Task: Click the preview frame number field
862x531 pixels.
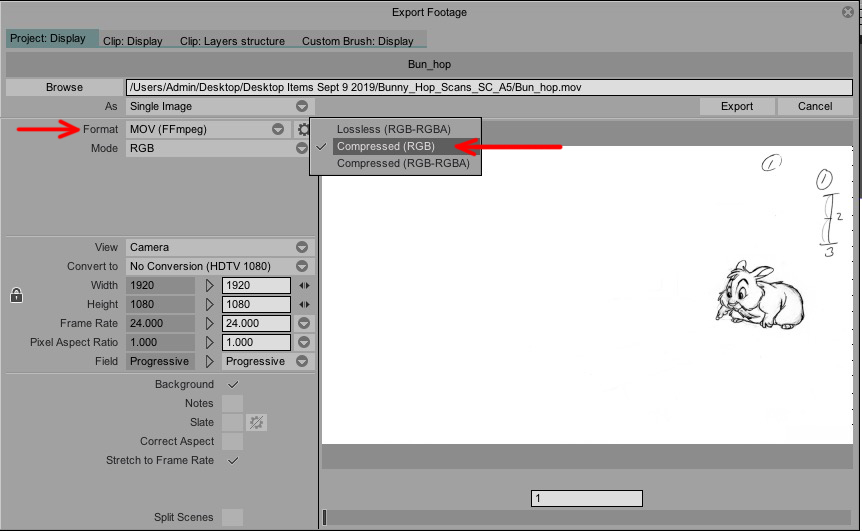Action: tap(587, 499)
